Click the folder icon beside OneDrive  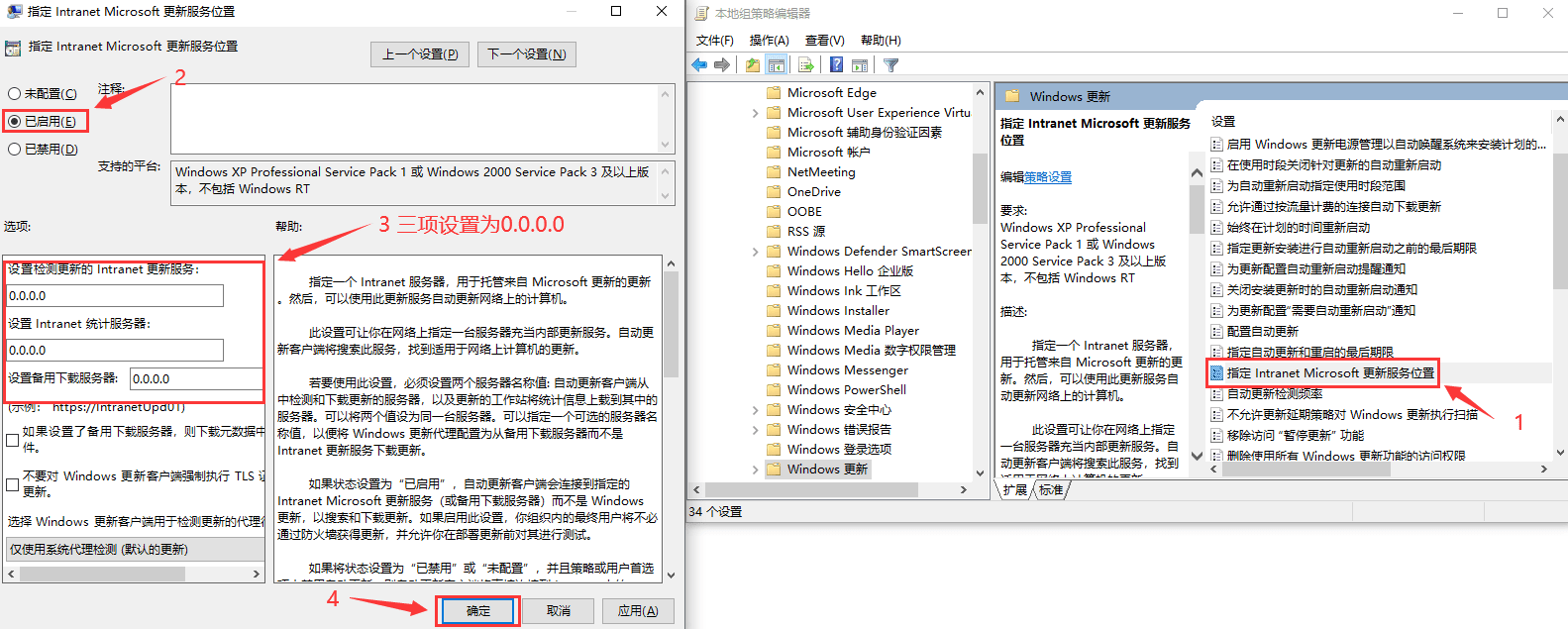[774, 192]
